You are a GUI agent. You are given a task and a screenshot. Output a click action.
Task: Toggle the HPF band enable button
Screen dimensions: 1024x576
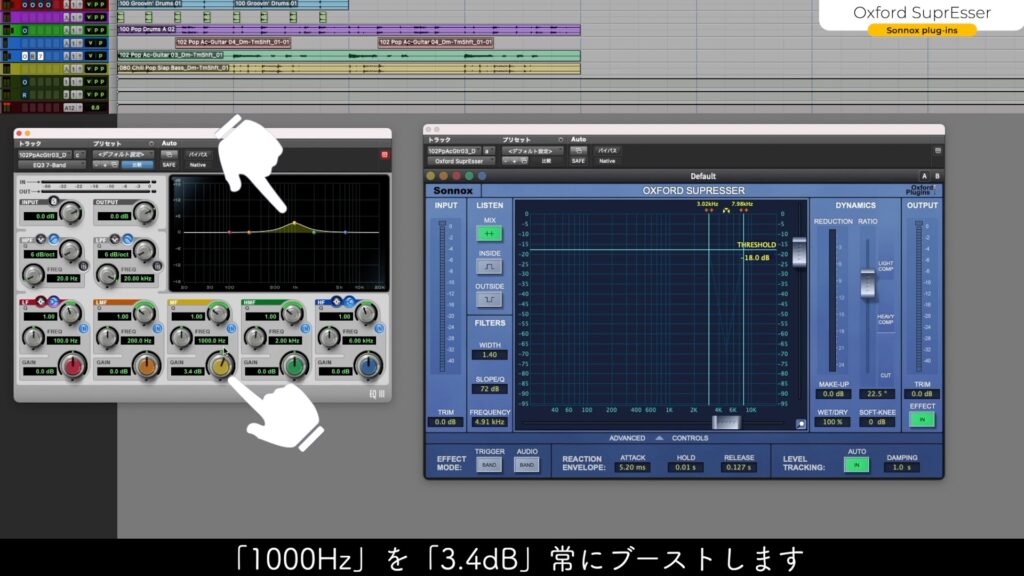pos(84,266)
